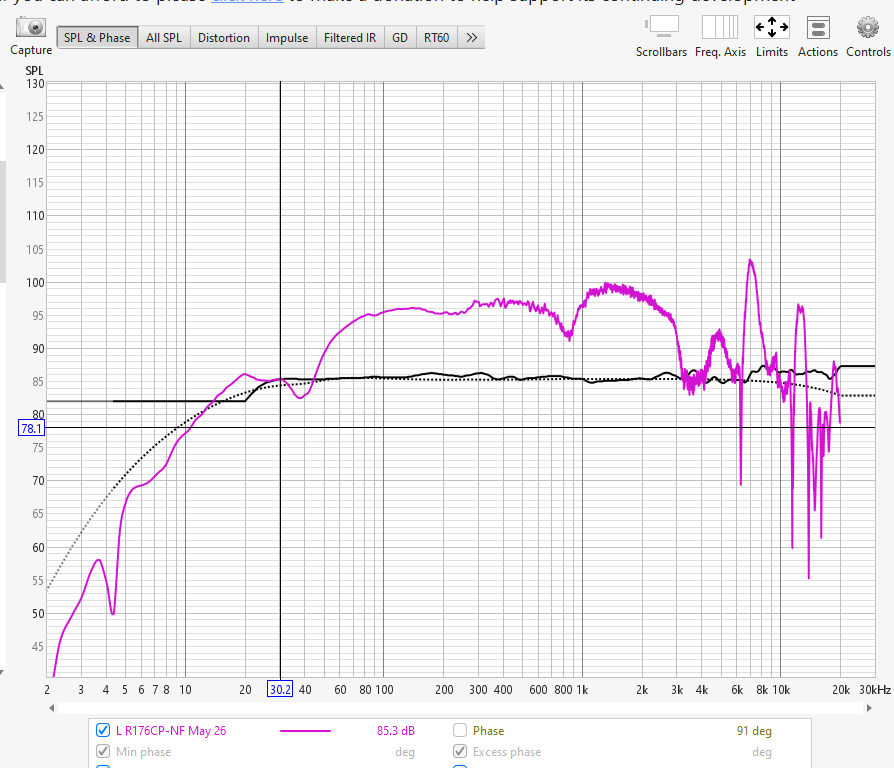Click the horizontal scrollbar left arrow
The width and height of the screenshot is (894, 768).
[50, 707]
